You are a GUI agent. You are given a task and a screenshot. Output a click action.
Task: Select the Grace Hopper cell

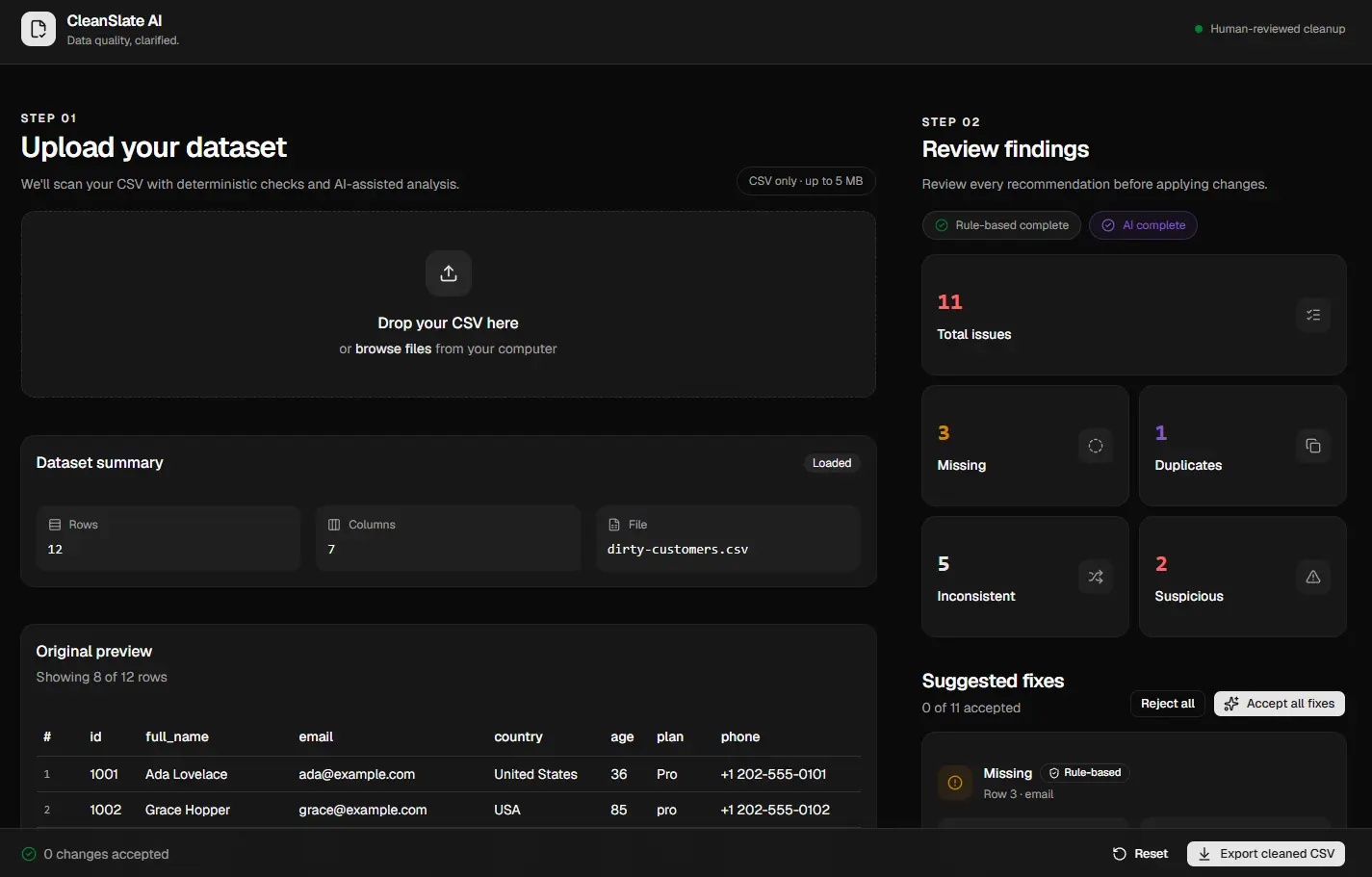[x=188, y=810]
